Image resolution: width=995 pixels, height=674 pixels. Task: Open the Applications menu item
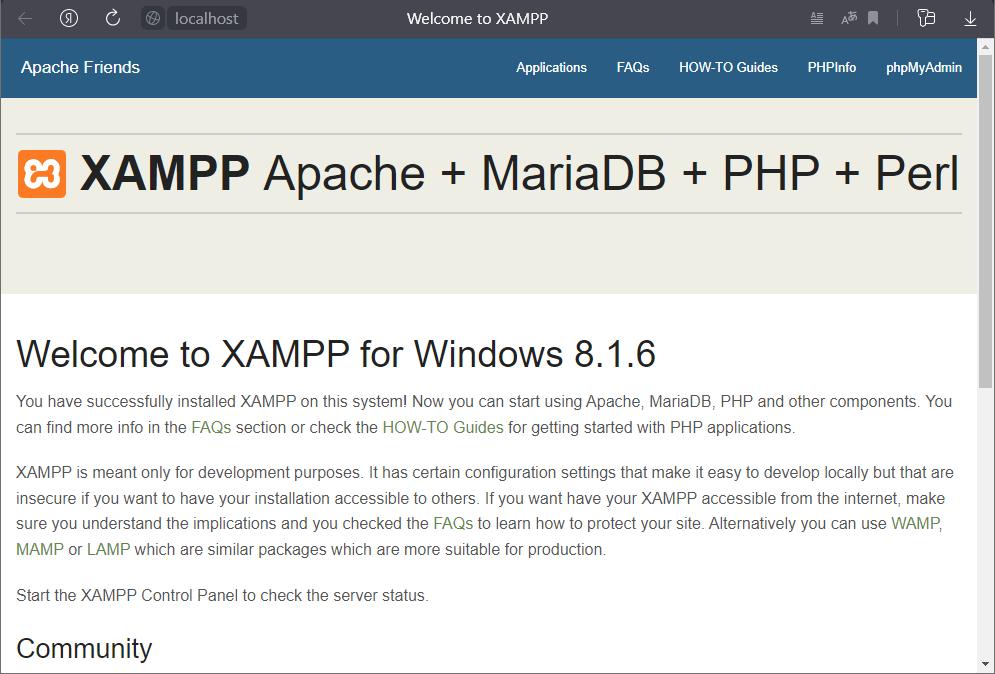551,67
